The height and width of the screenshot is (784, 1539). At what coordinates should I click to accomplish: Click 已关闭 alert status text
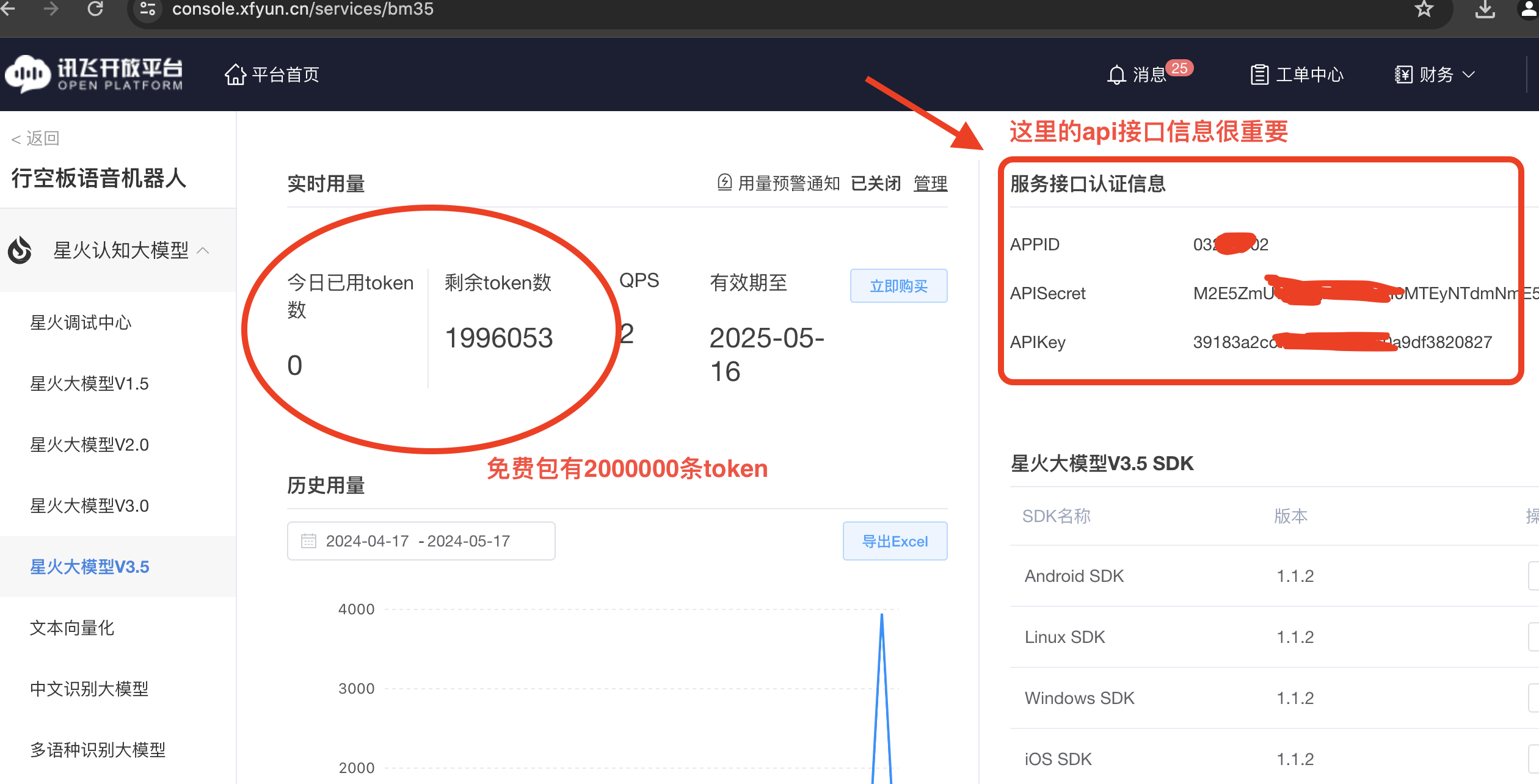click(x=876, y=183)
